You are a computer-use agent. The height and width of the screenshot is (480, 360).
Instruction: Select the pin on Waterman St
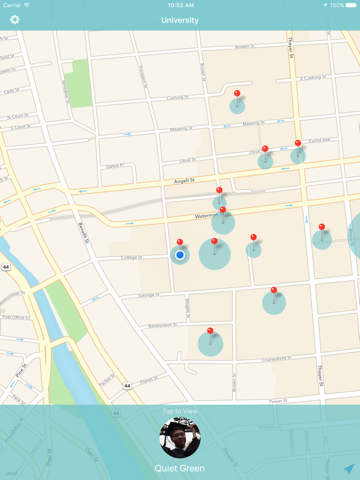223,214
